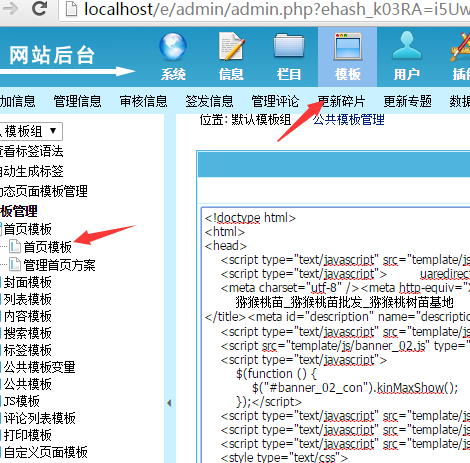
Task: Select 管理首页方案 tree item
Action: 59,265
